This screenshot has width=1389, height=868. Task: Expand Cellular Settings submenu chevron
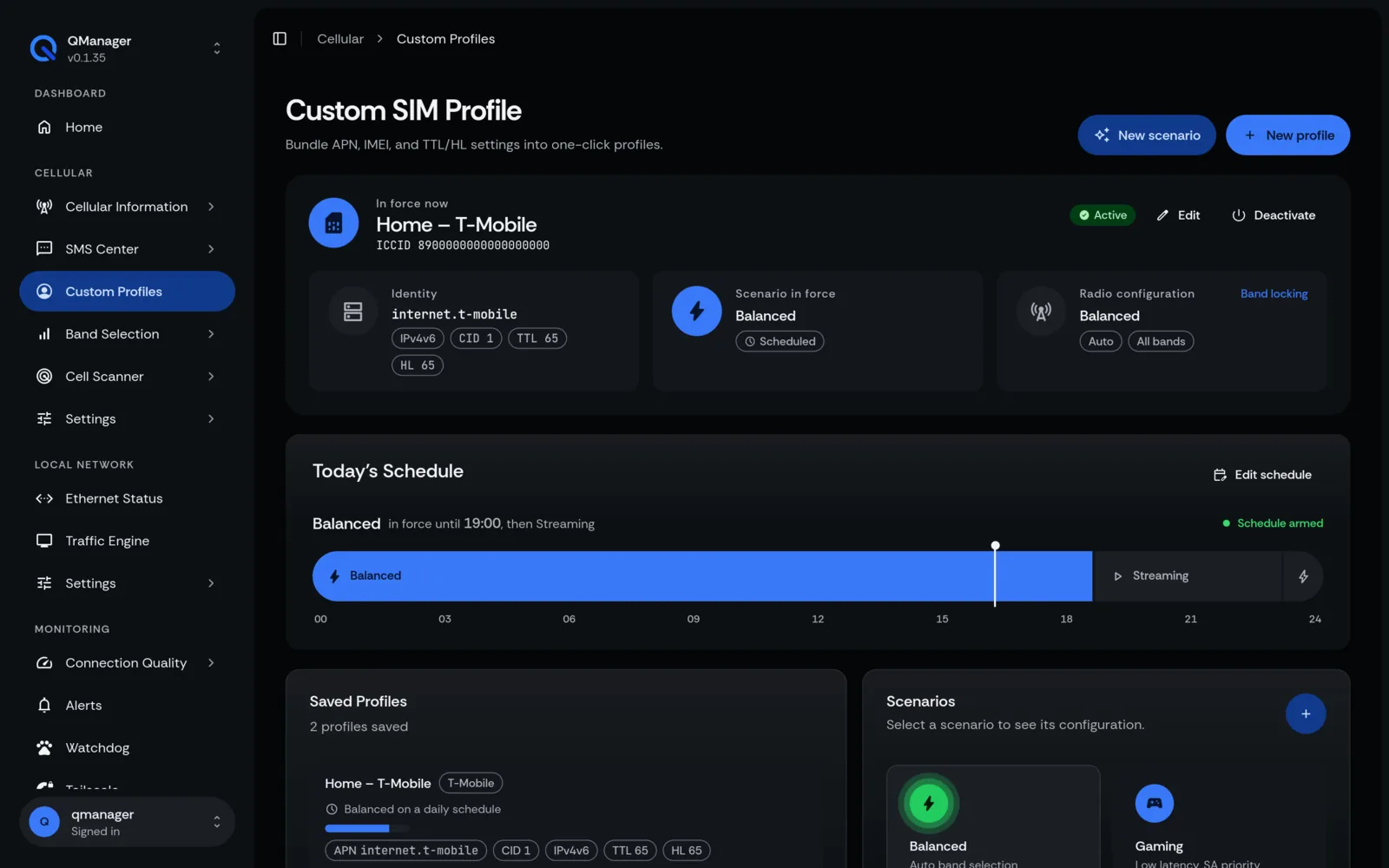[x=211, y=419]
